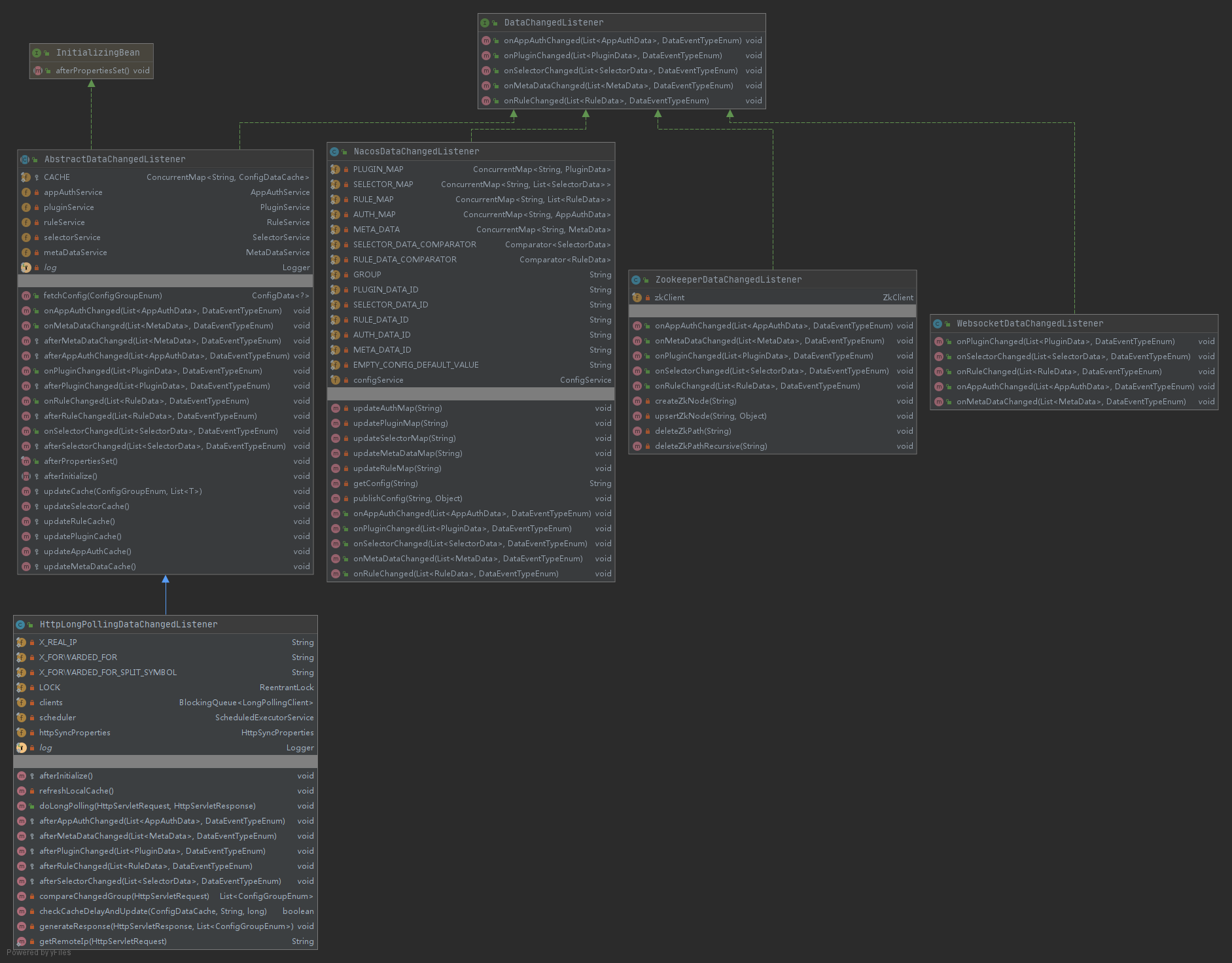Screen dimensions: 1232x963
Task: Click the updateRuleMap(String) method row
Action: pos(471,468)
